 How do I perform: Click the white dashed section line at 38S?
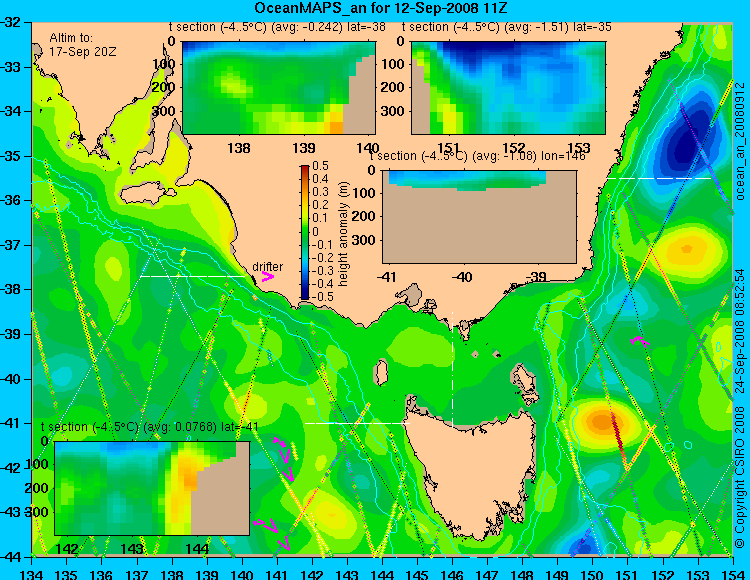[x=192, y=276]
